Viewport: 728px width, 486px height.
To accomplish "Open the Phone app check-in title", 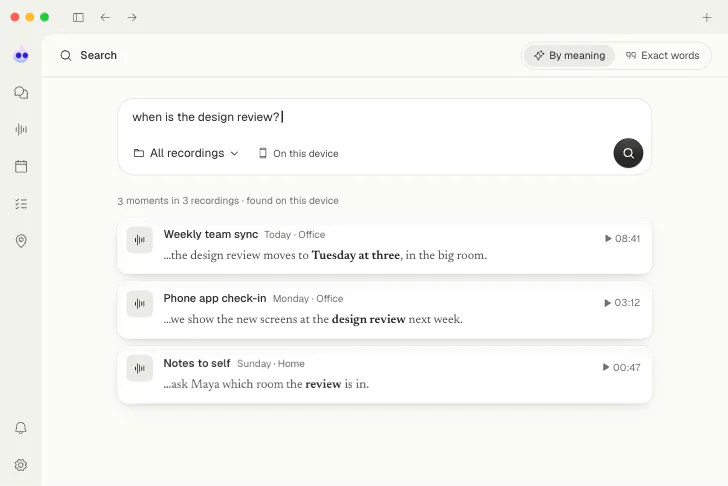I will (215, 298).
